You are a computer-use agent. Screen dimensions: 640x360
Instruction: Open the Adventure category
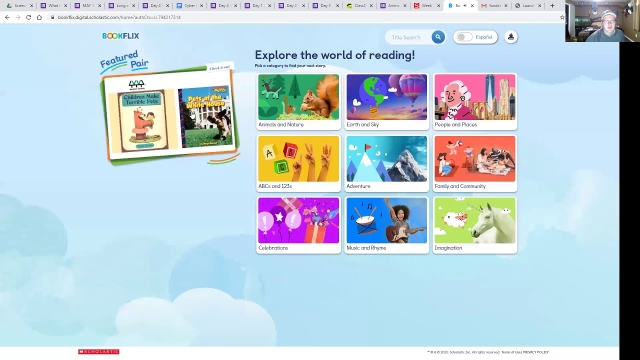point(387,163)
